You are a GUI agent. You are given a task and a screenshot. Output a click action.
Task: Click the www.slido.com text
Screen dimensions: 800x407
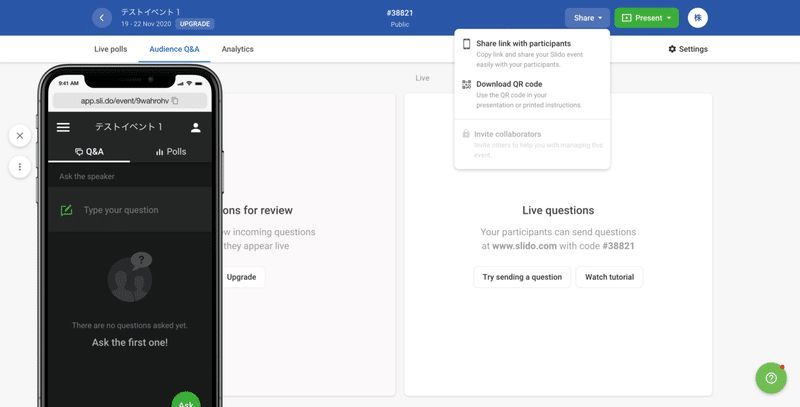point(524,246)
